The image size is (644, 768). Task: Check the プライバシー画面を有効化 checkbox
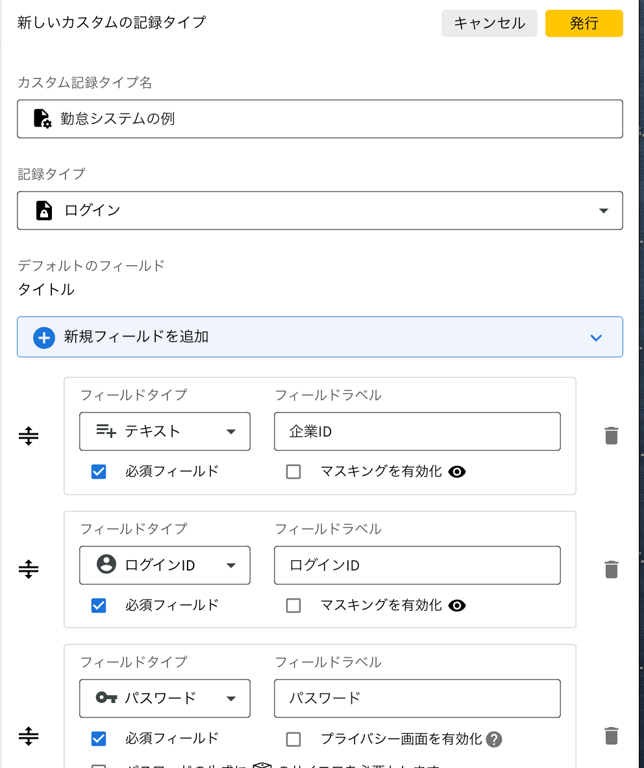[293, 739]
